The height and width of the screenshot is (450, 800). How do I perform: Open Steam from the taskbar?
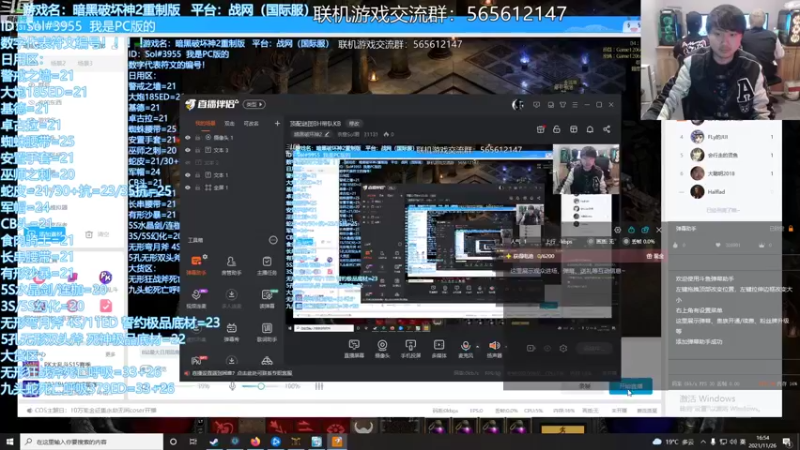tap(214, 442)
